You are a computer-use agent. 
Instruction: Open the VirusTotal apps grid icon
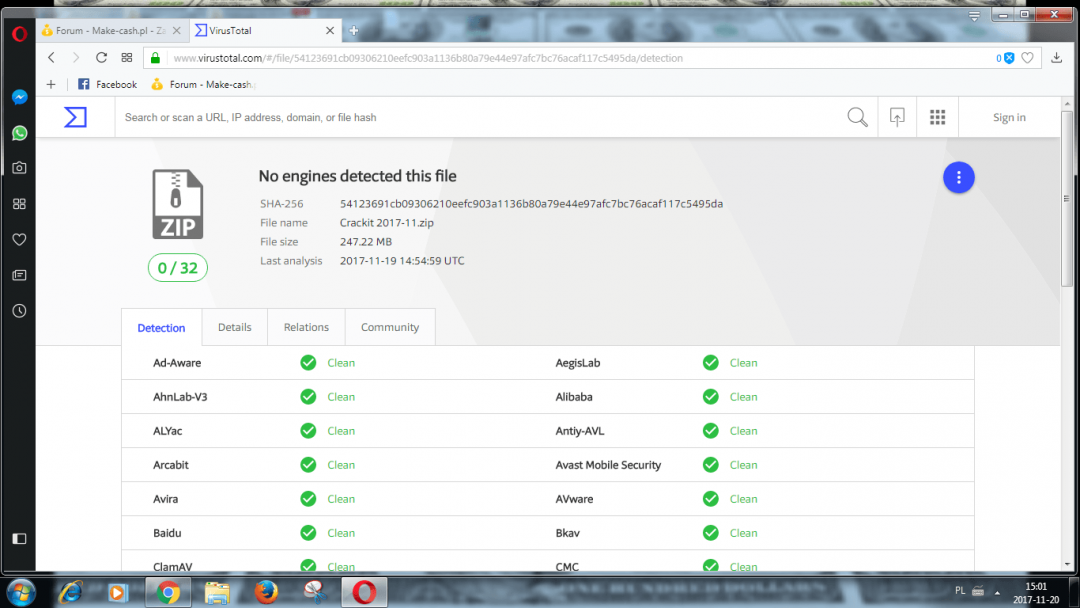pyautogui.click(x=937, y=117)
